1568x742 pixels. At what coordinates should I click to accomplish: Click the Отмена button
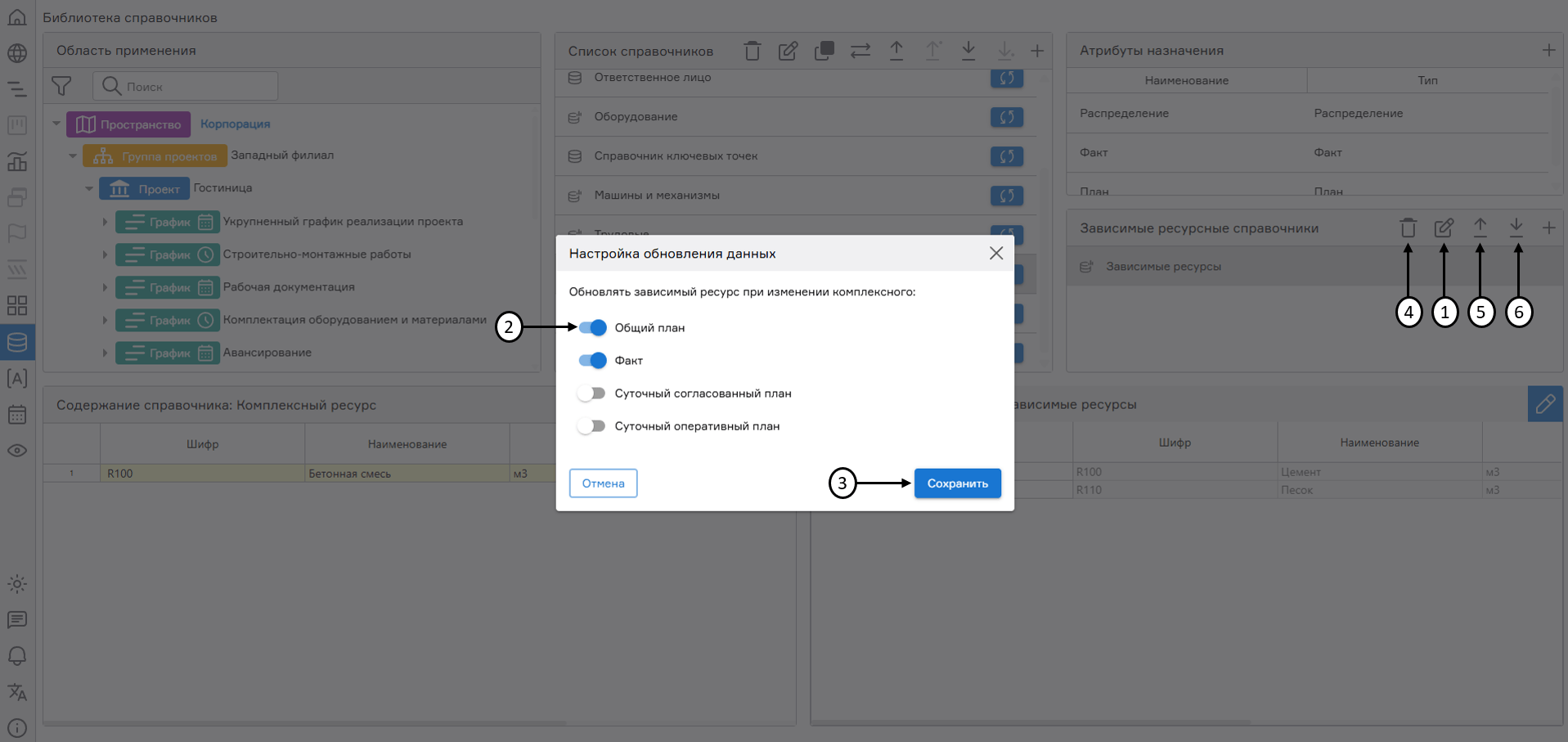click(x=603, y=483)
